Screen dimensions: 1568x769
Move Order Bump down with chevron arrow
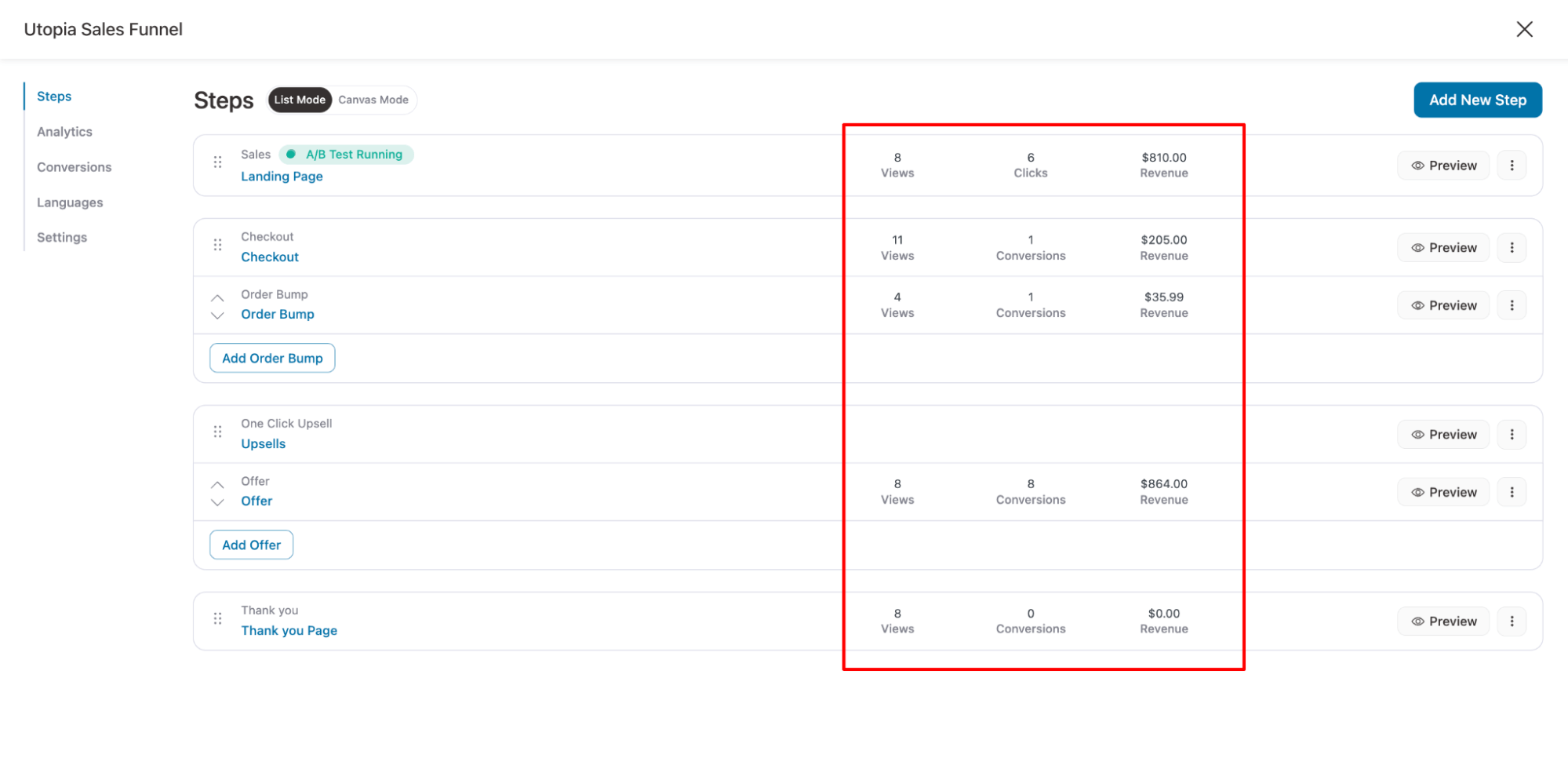tap(217, 315)
